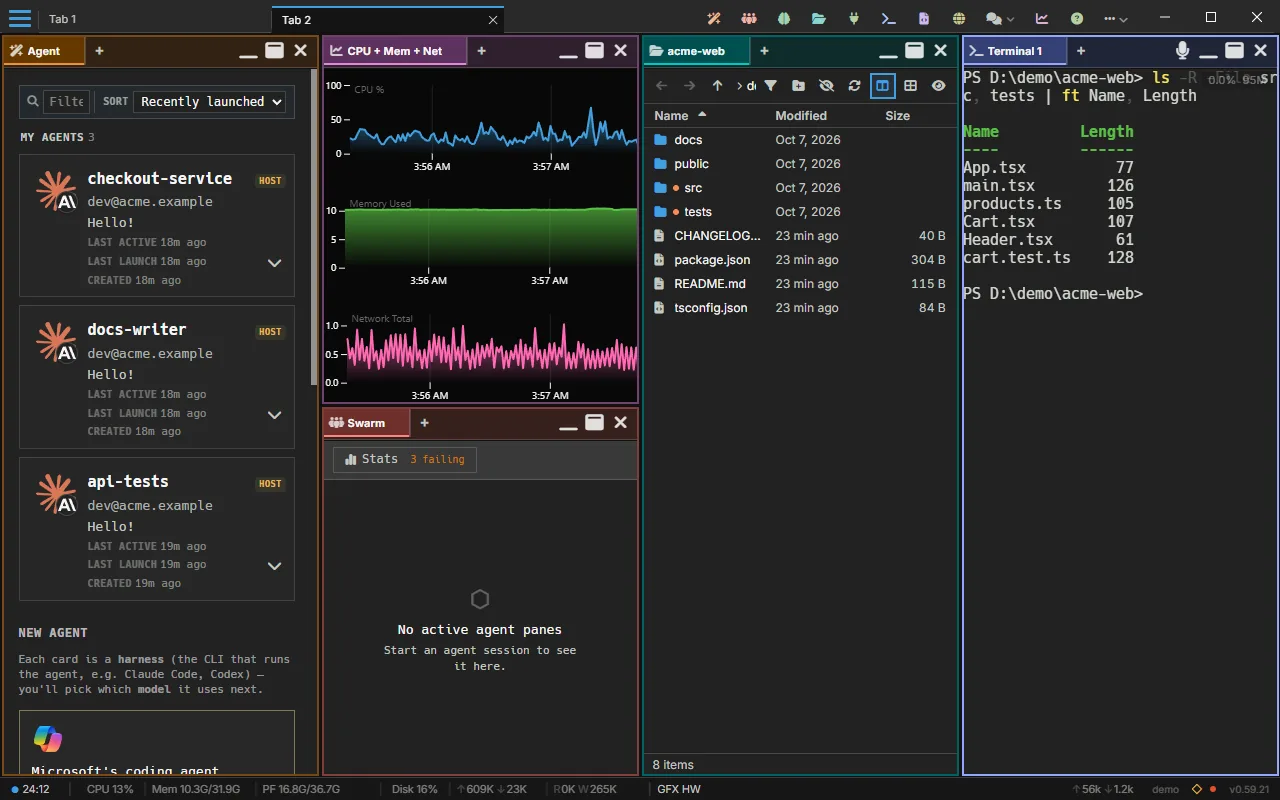Click the magic wand agent icon in top toolbar
The width and height of the screenshot is (1280, 800).
[x=714, y=18]
